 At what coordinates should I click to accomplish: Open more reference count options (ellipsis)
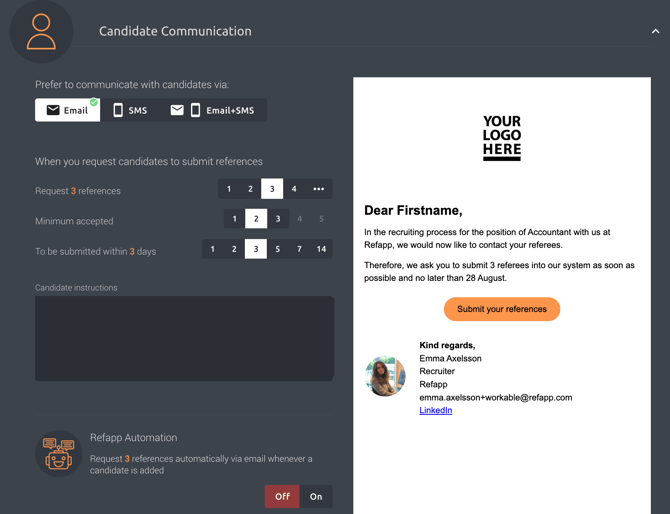[x=318, y=189]
